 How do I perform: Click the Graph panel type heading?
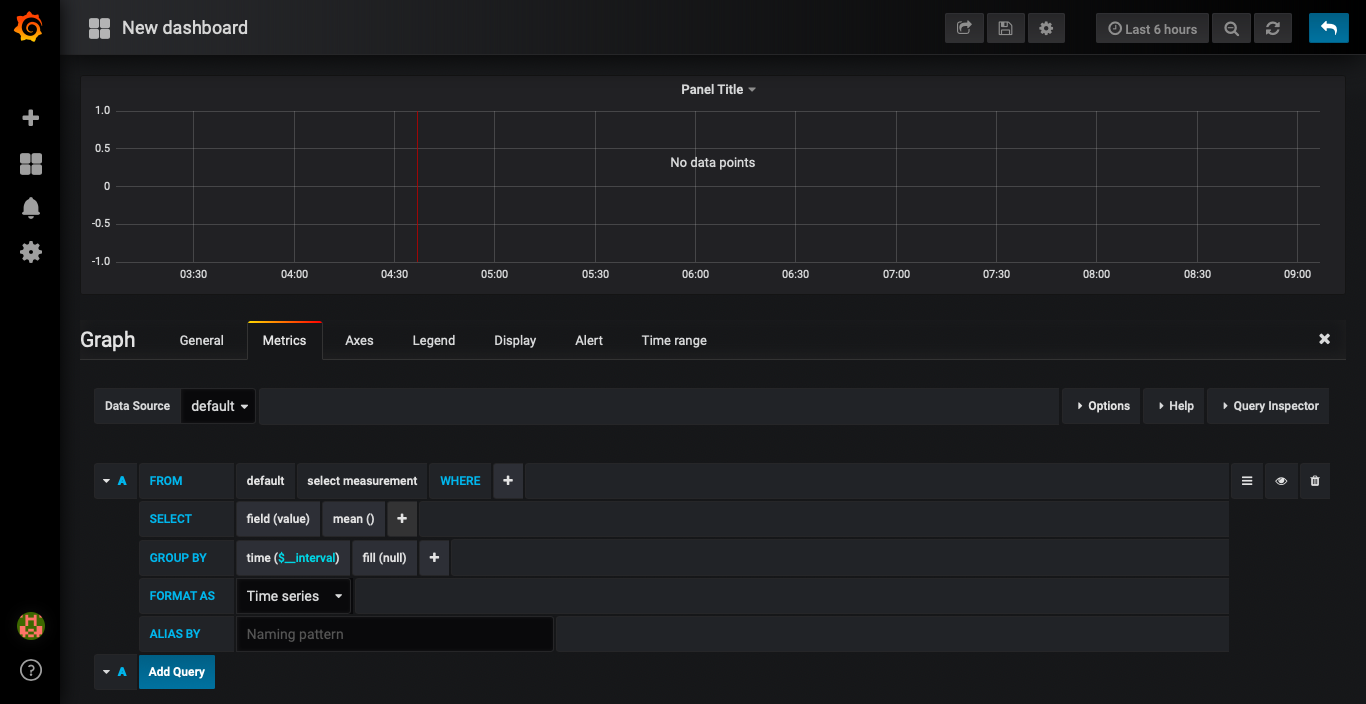[108, 340]
